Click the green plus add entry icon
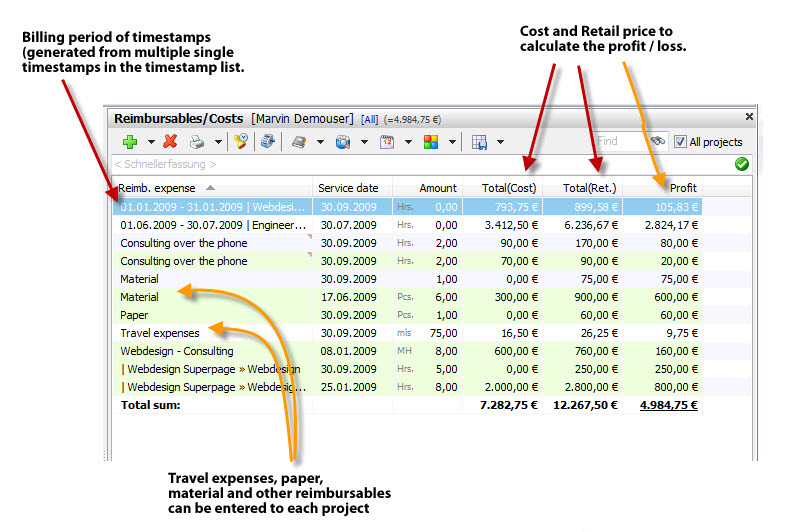 pyautogui.click(x=130, y=141)
